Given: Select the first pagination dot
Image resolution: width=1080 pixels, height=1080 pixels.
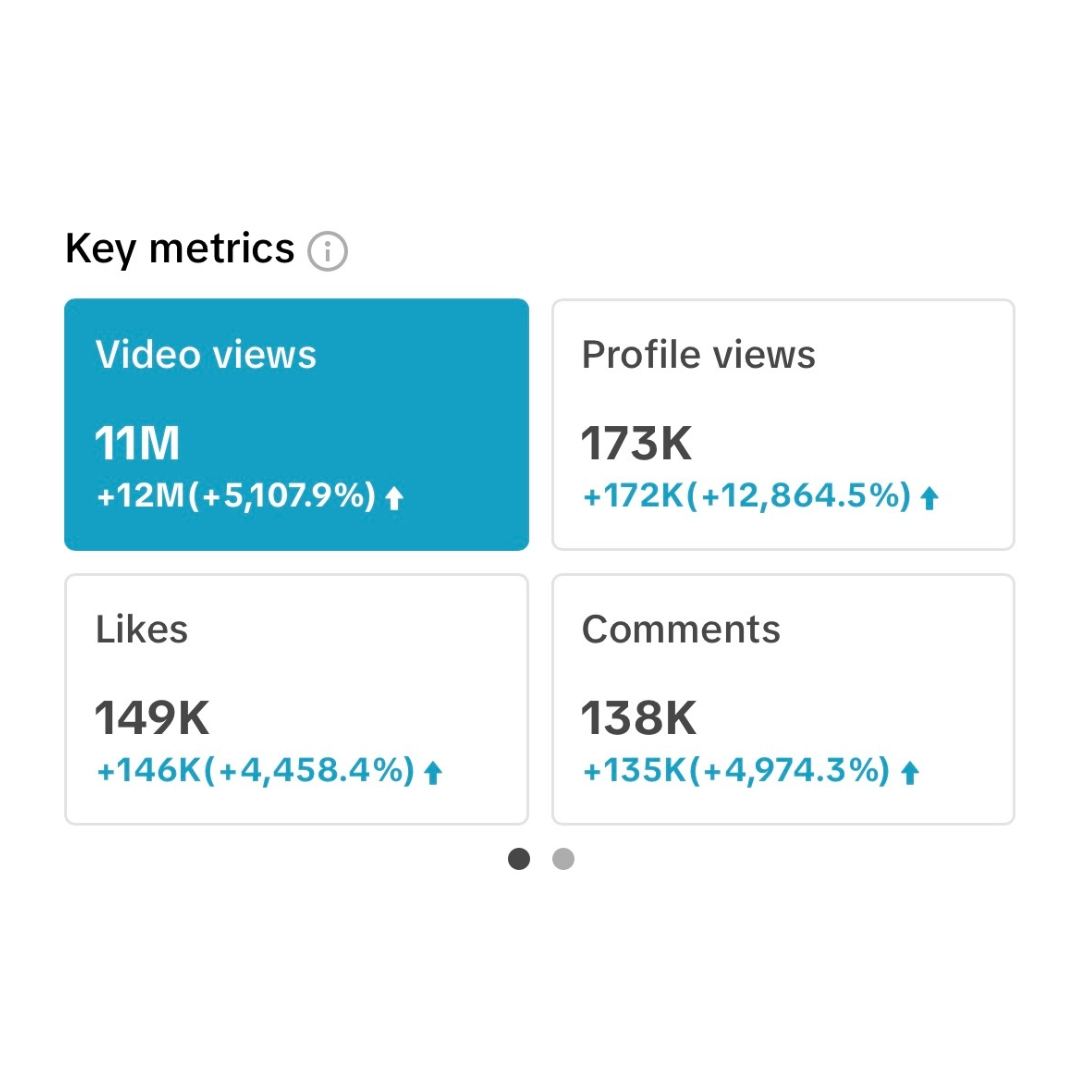Looking at the screenshot, I should pos(519,859).
